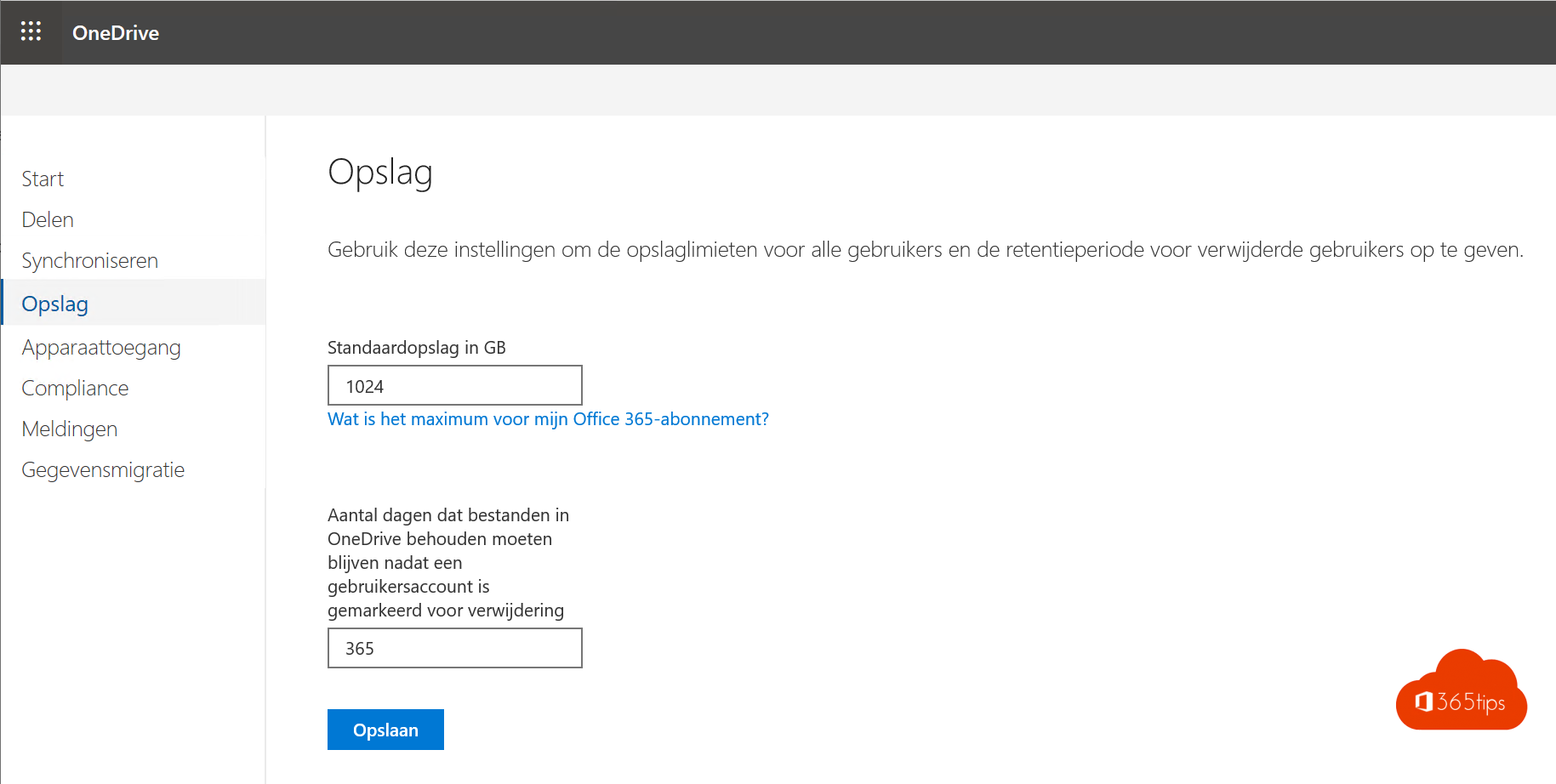Open the Delen settings page
This screenshot has width=1556, height=784.
pyautogui.click(x=48, y=220)
